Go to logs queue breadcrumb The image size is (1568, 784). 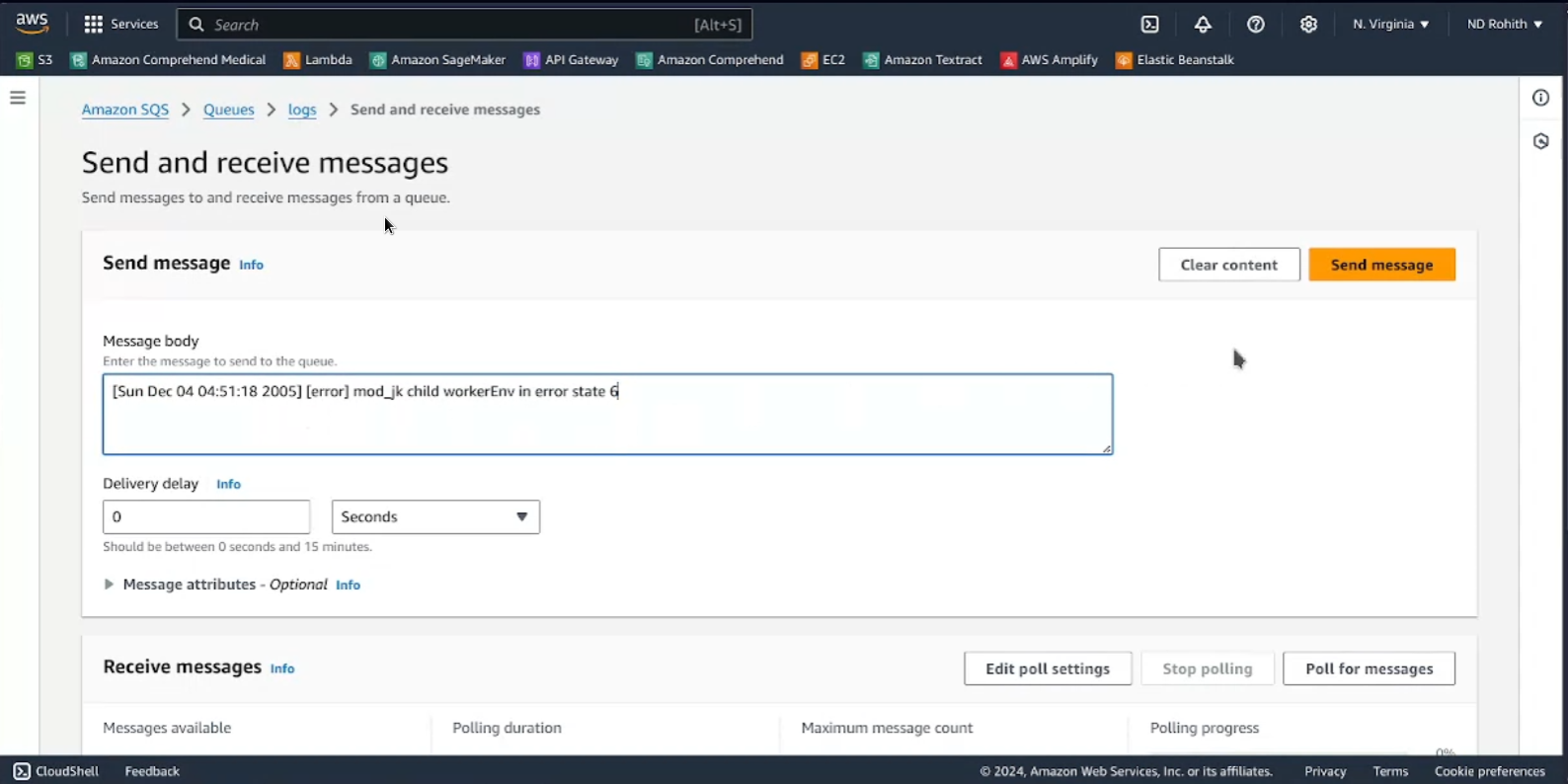tap(302, 110)
